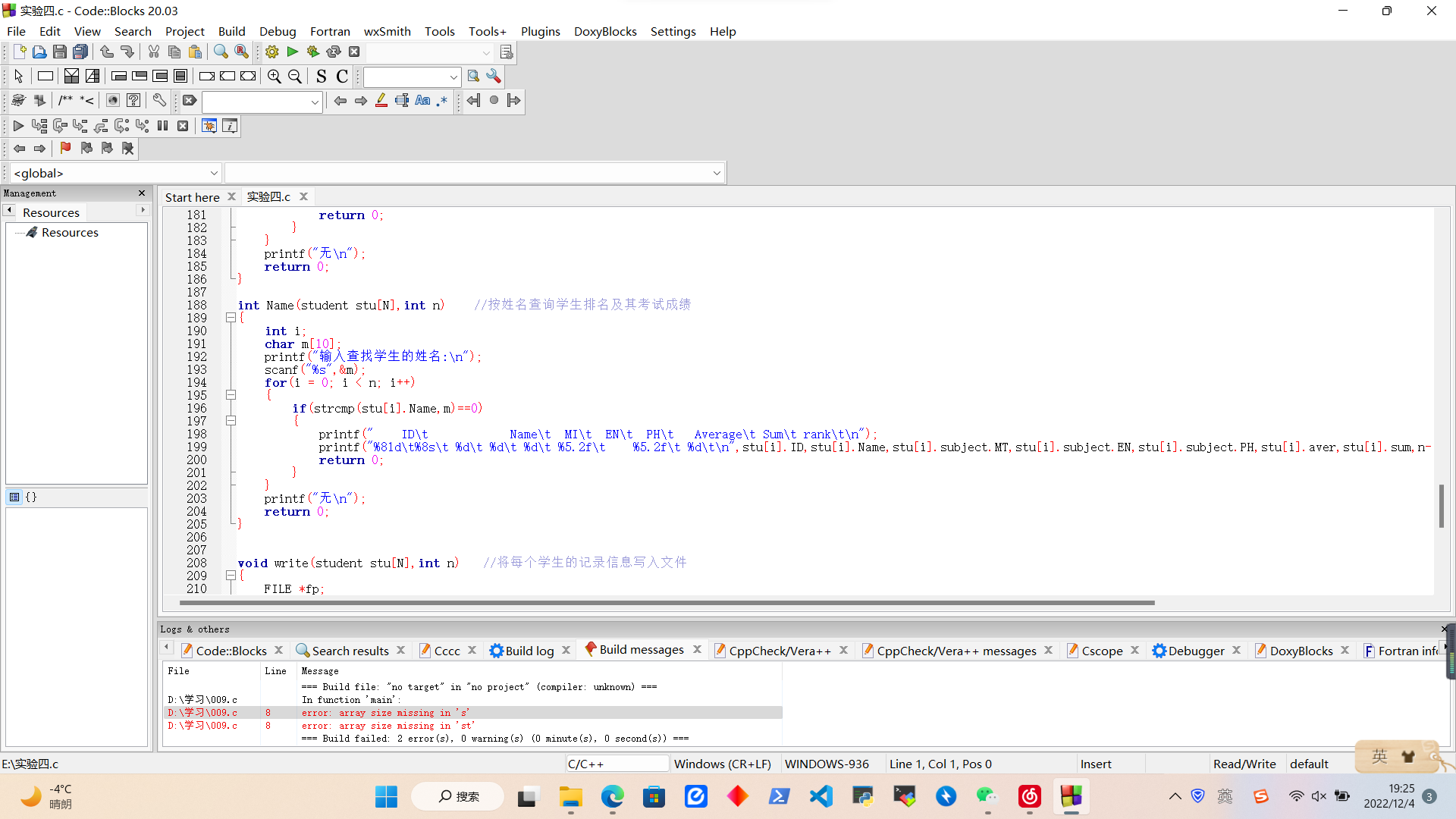Viewport: 1456px width, 819px height.
Task: Click the Rebuild icon
Action: click(334, 52)
